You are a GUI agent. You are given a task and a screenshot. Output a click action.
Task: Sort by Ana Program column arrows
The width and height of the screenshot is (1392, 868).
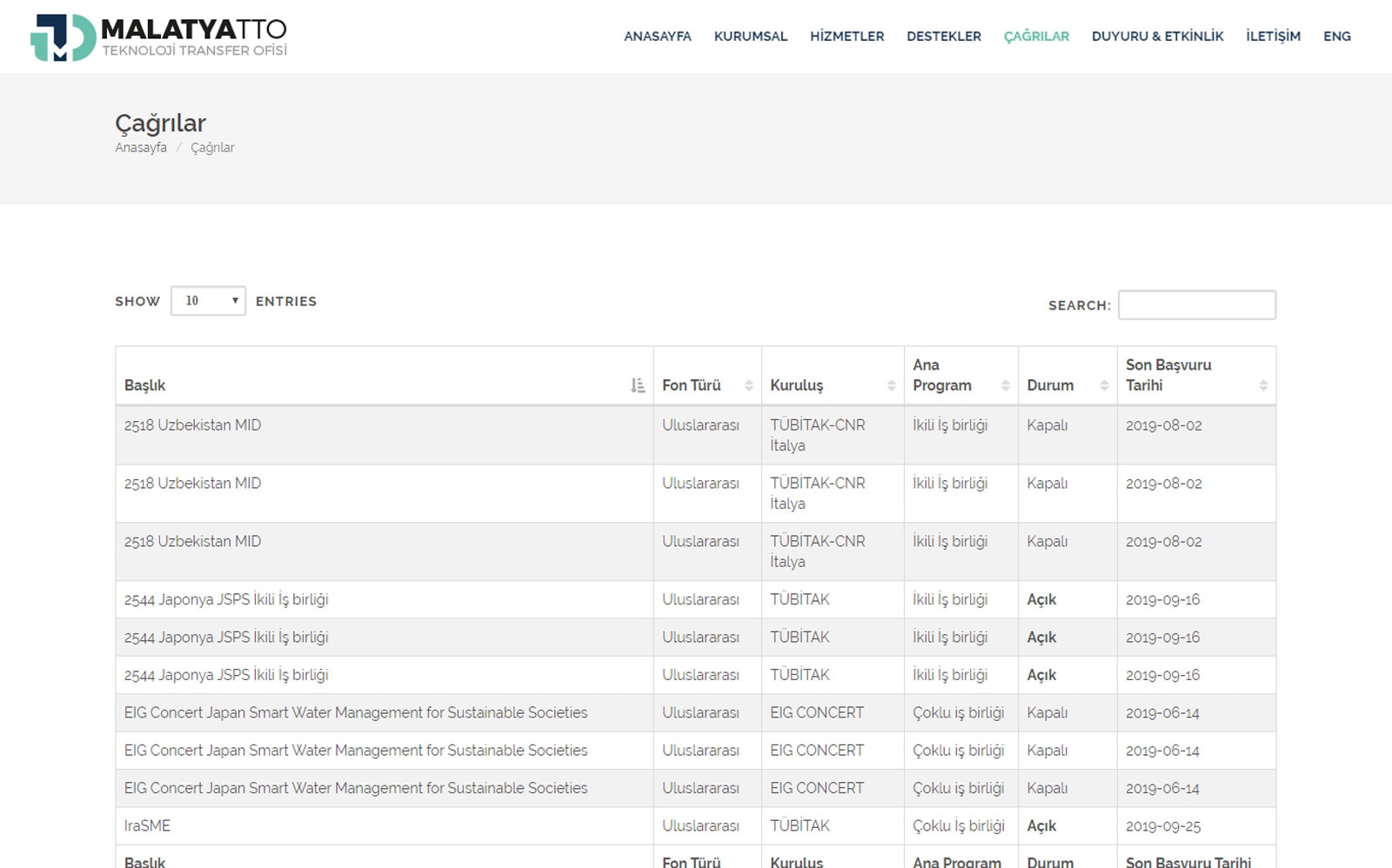click(1006, 385)
